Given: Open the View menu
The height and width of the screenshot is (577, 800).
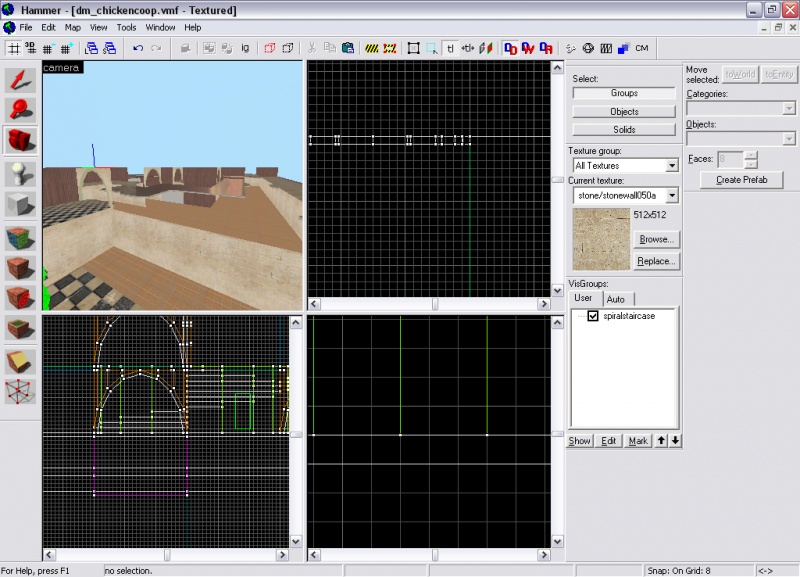Looking at the screenshot, I should pyautogui.click(x=98, y=28).
